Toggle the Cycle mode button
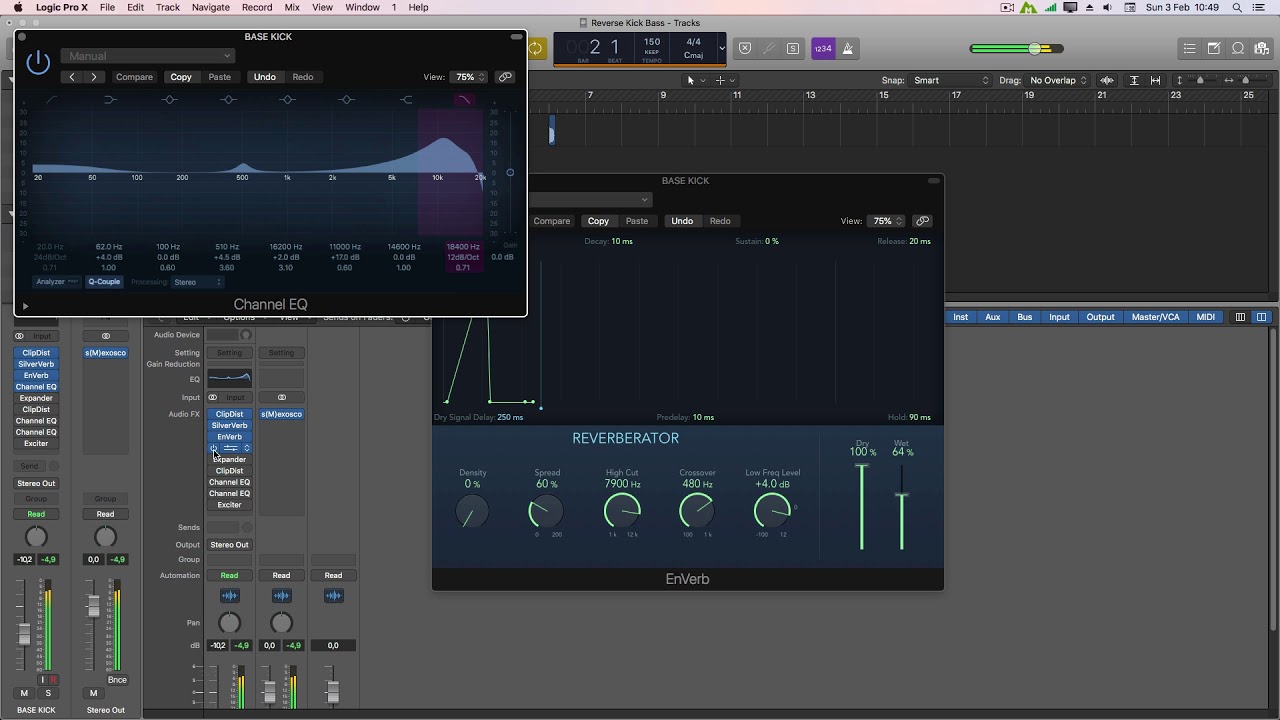The image size is (1280, 720). pos(536,48)
